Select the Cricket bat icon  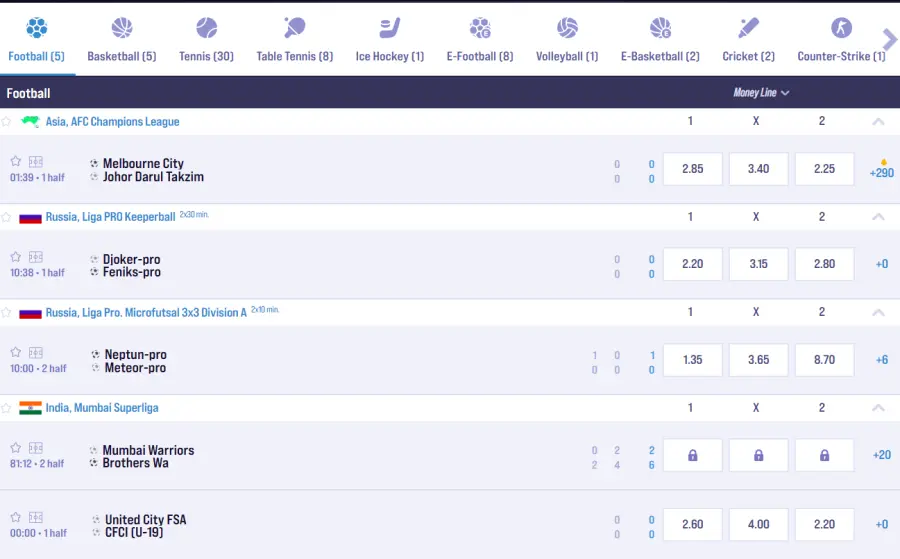pyautogui.click(x=748, y=28)
